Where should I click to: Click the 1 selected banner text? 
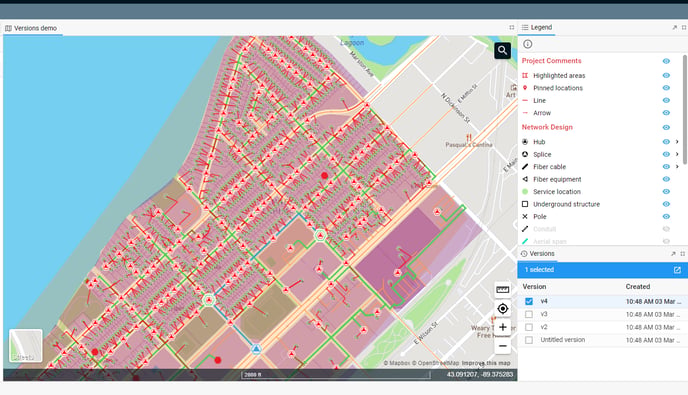[x=539, y=270]
